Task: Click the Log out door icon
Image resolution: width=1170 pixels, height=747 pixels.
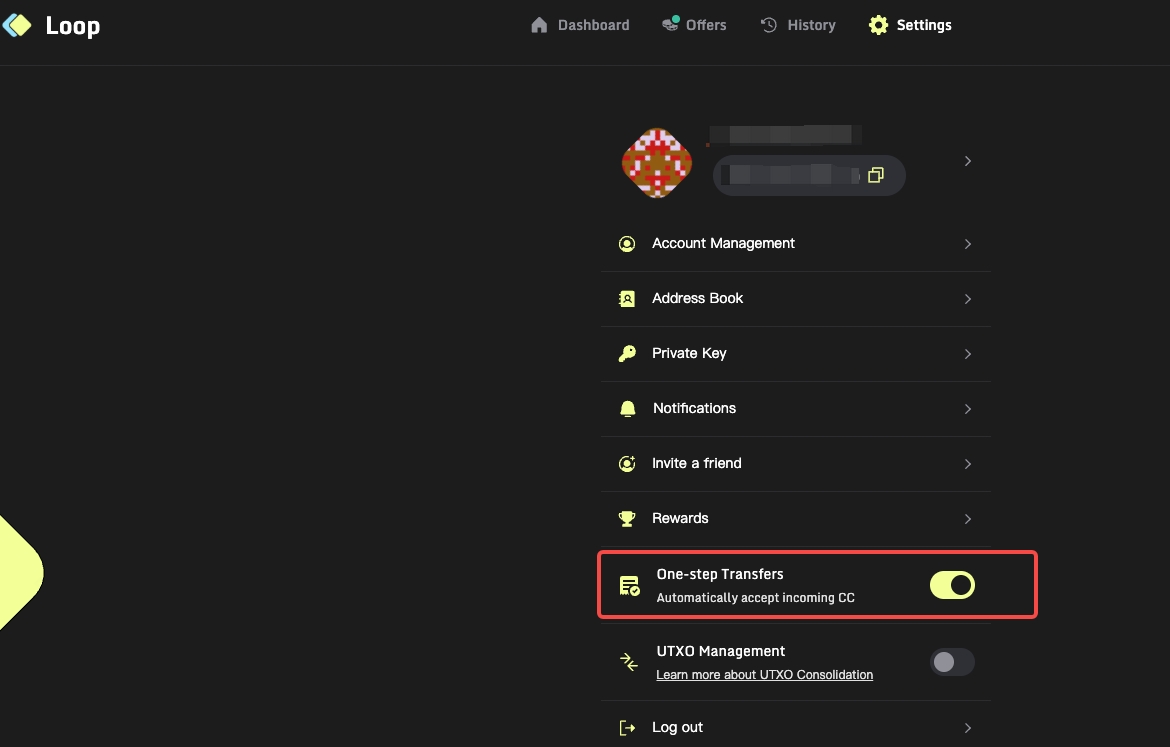Action: [x=627, y=728]
